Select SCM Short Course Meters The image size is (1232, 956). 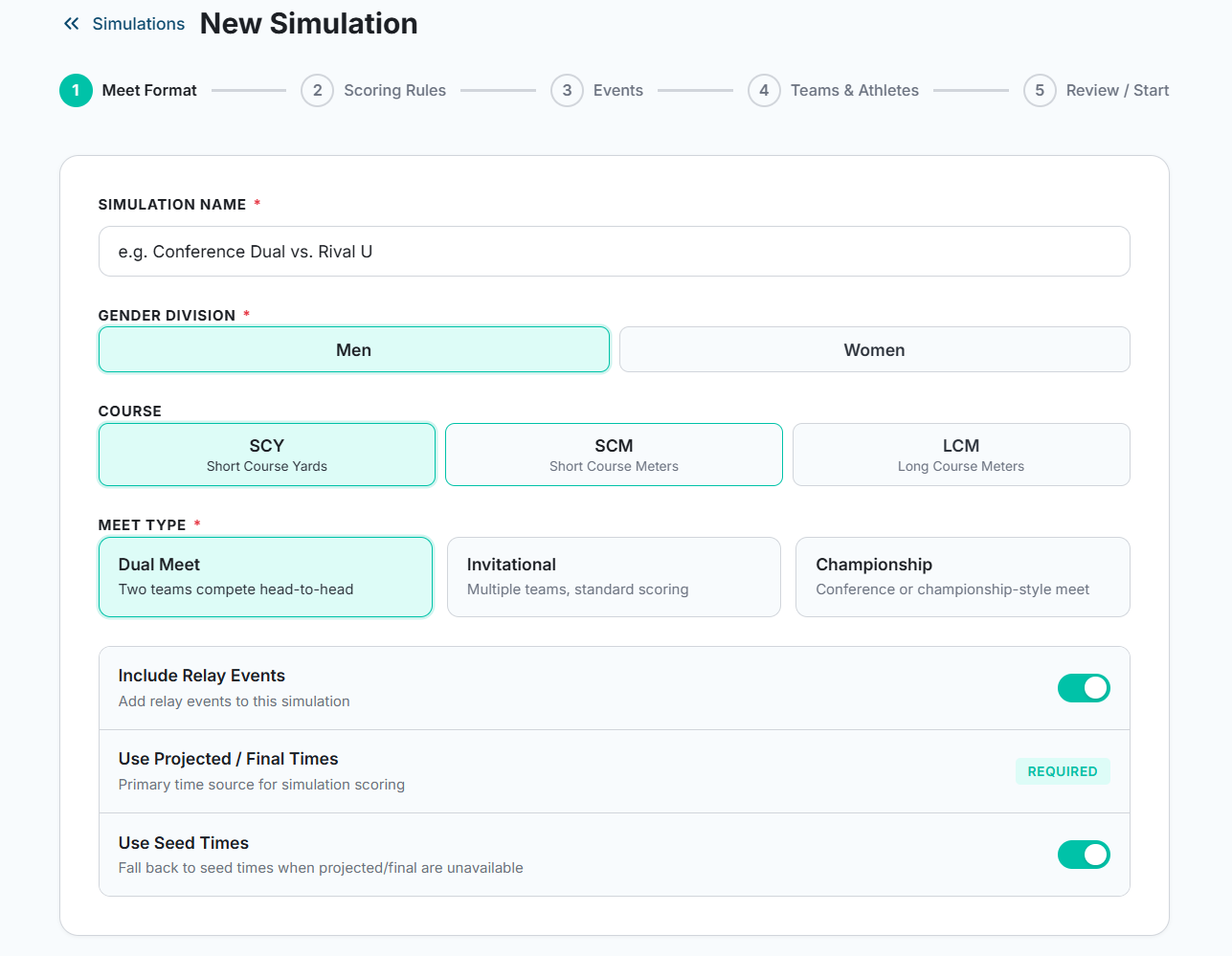614,454
